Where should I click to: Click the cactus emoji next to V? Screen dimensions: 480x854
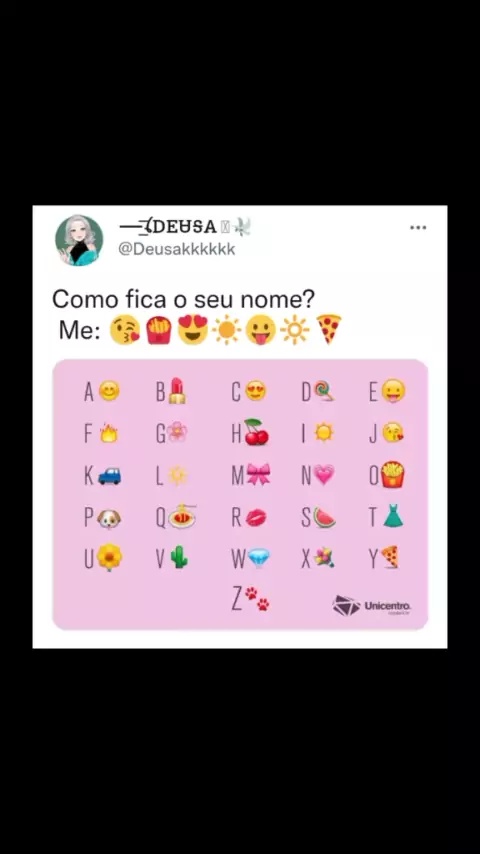179,558
